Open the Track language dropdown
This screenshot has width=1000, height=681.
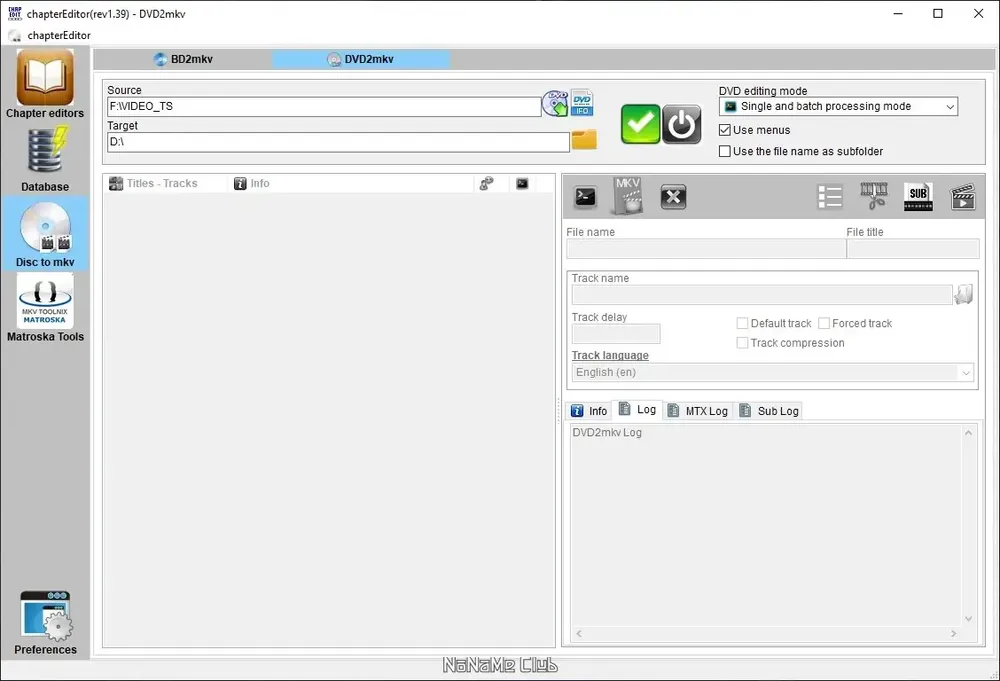[772, 372]
